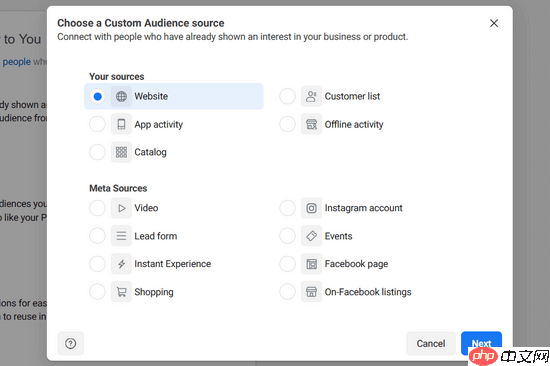
Task: Select the On-Facebook listings radio button
Action: tap(288, 292)
